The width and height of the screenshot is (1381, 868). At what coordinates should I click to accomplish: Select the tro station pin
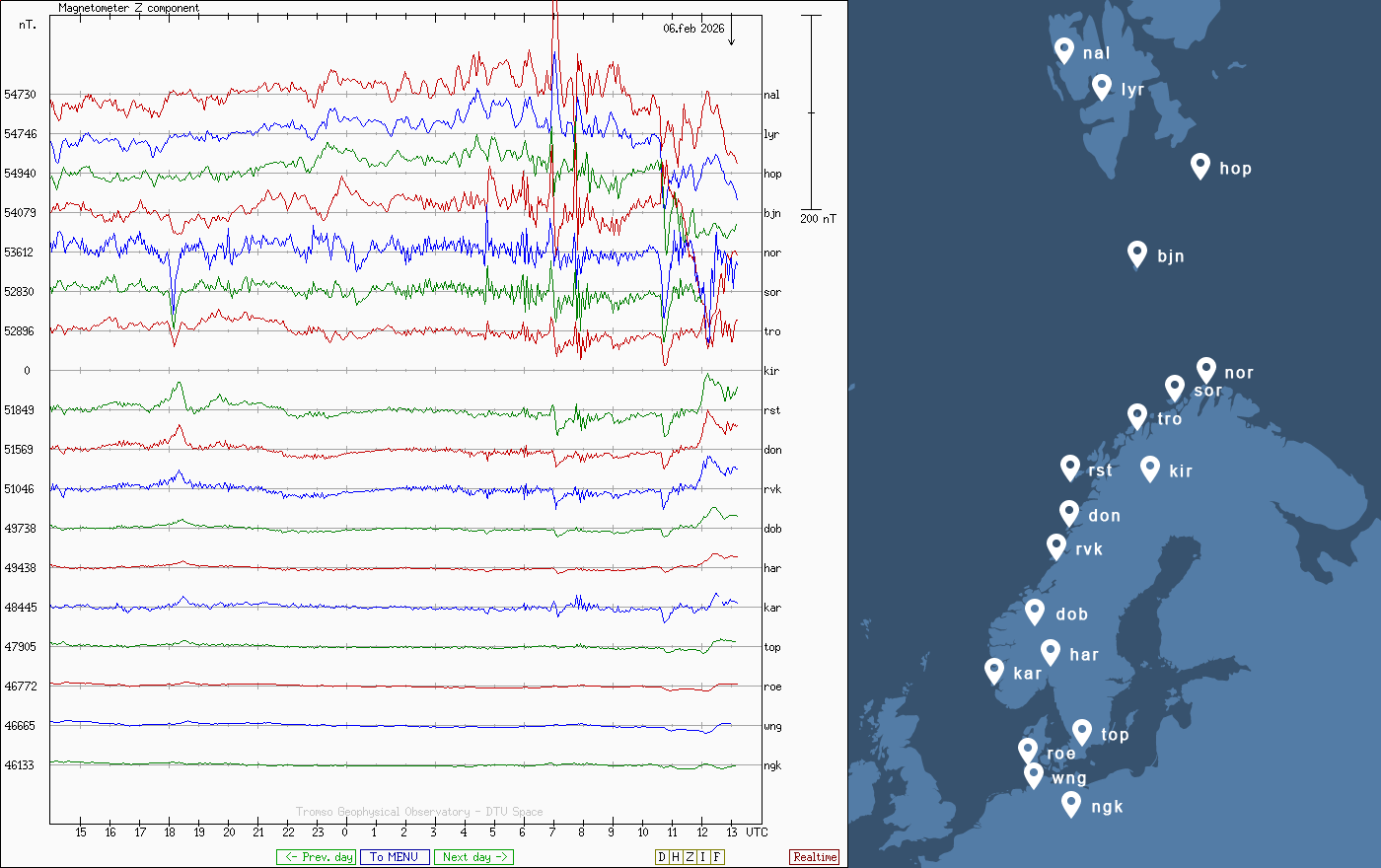click(x=1137, y=416)
